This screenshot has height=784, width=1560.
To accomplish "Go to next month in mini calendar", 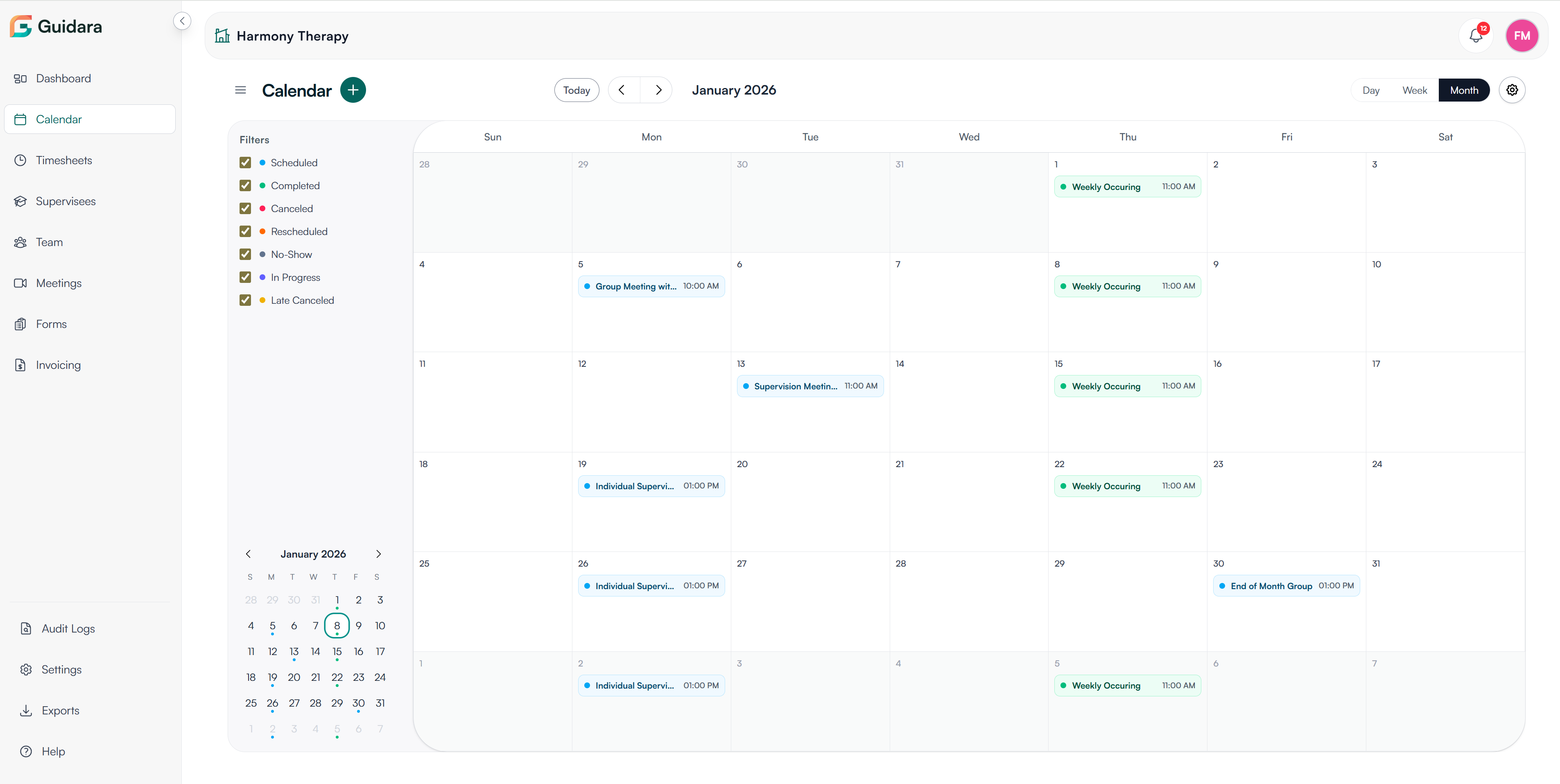I will 378,554.
